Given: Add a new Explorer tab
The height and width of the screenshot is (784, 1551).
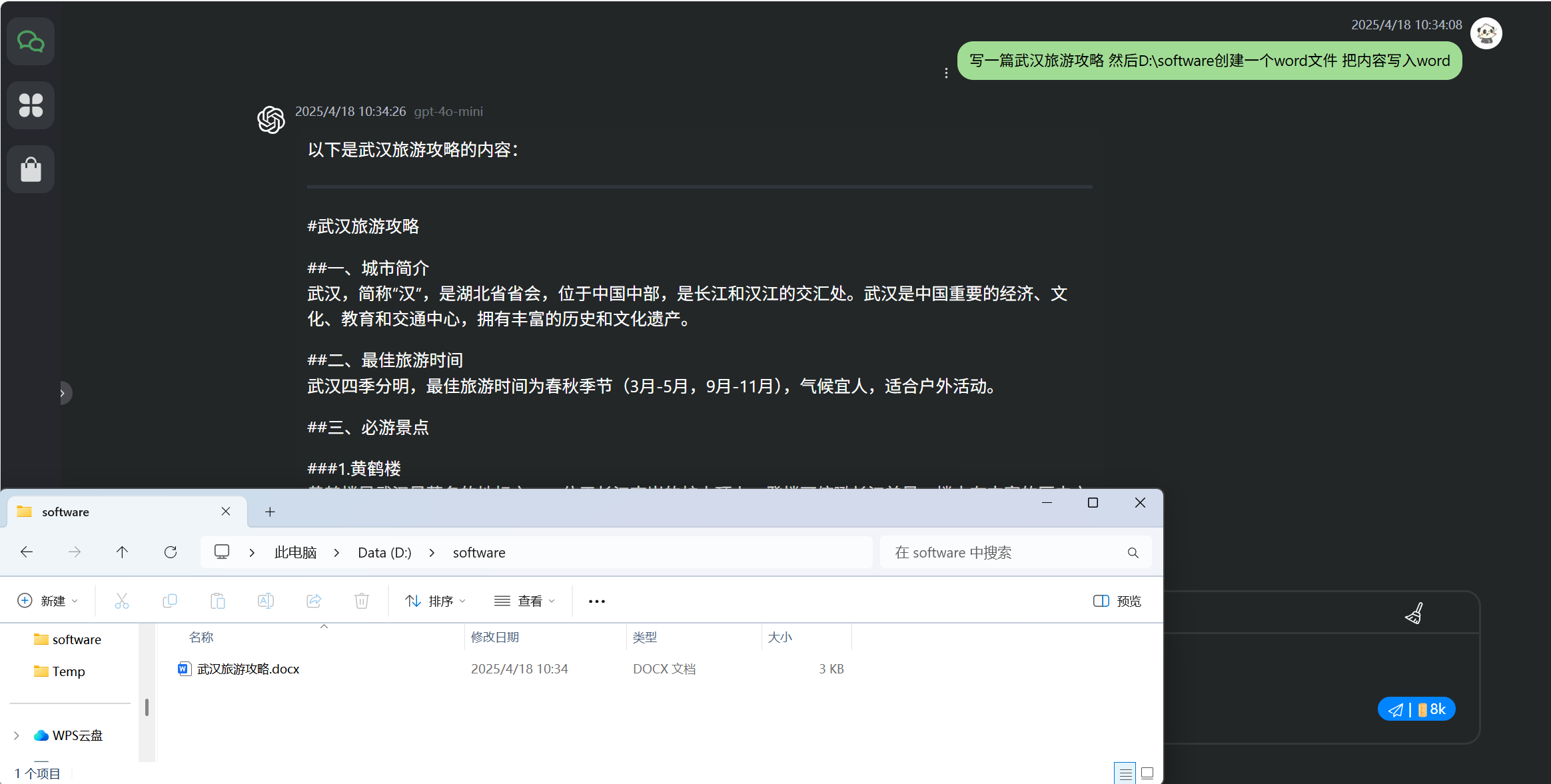Looking at the screenshot, I should pyautogui.click(x=270, y=512).
